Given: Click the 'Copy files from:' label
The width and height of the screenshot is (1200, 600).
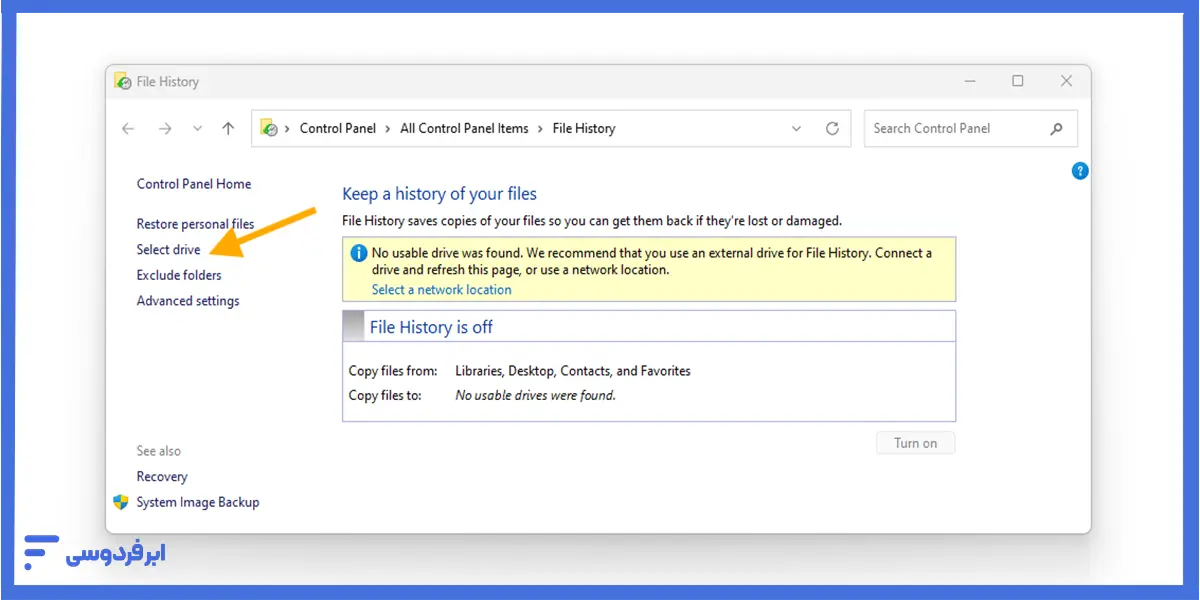Looking at the screenshot, I should tap(393, 371).
